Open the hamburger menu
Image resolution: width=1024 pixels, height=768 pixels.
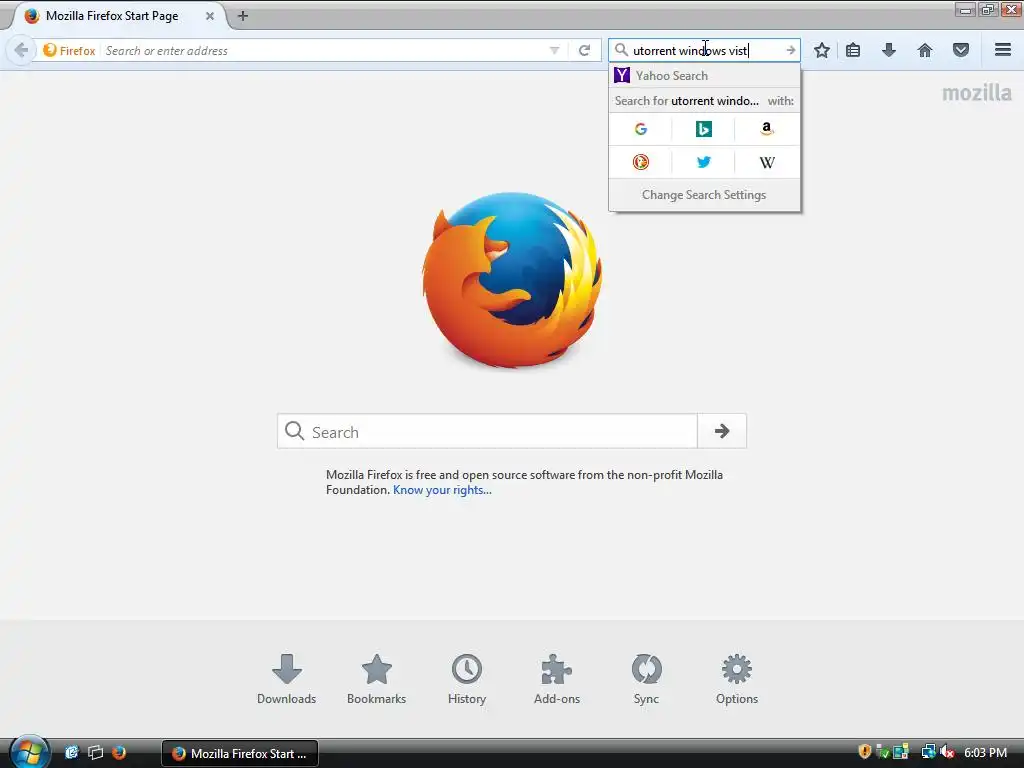coord(1003,50)
